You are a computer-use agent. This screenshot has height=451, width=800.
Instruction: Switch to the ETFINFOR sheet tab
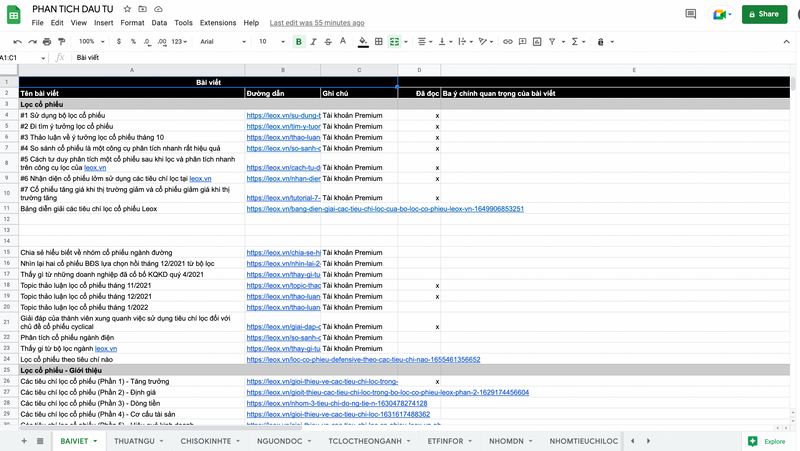(x=445, y=441)
